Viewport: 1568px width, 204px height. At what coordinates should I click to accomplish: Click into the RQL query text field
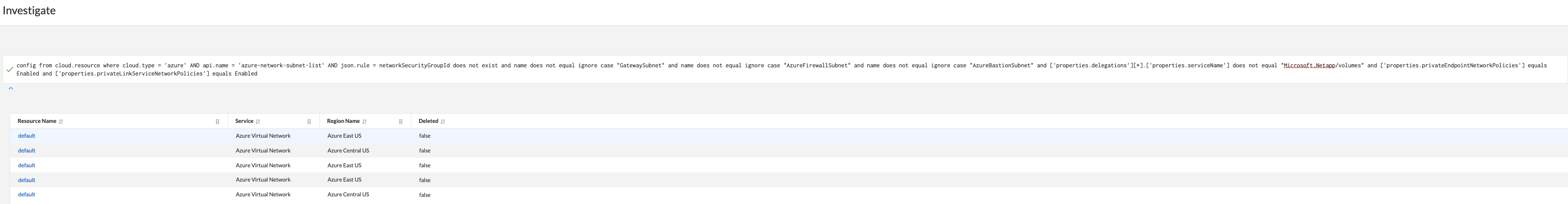pos(730,69)
